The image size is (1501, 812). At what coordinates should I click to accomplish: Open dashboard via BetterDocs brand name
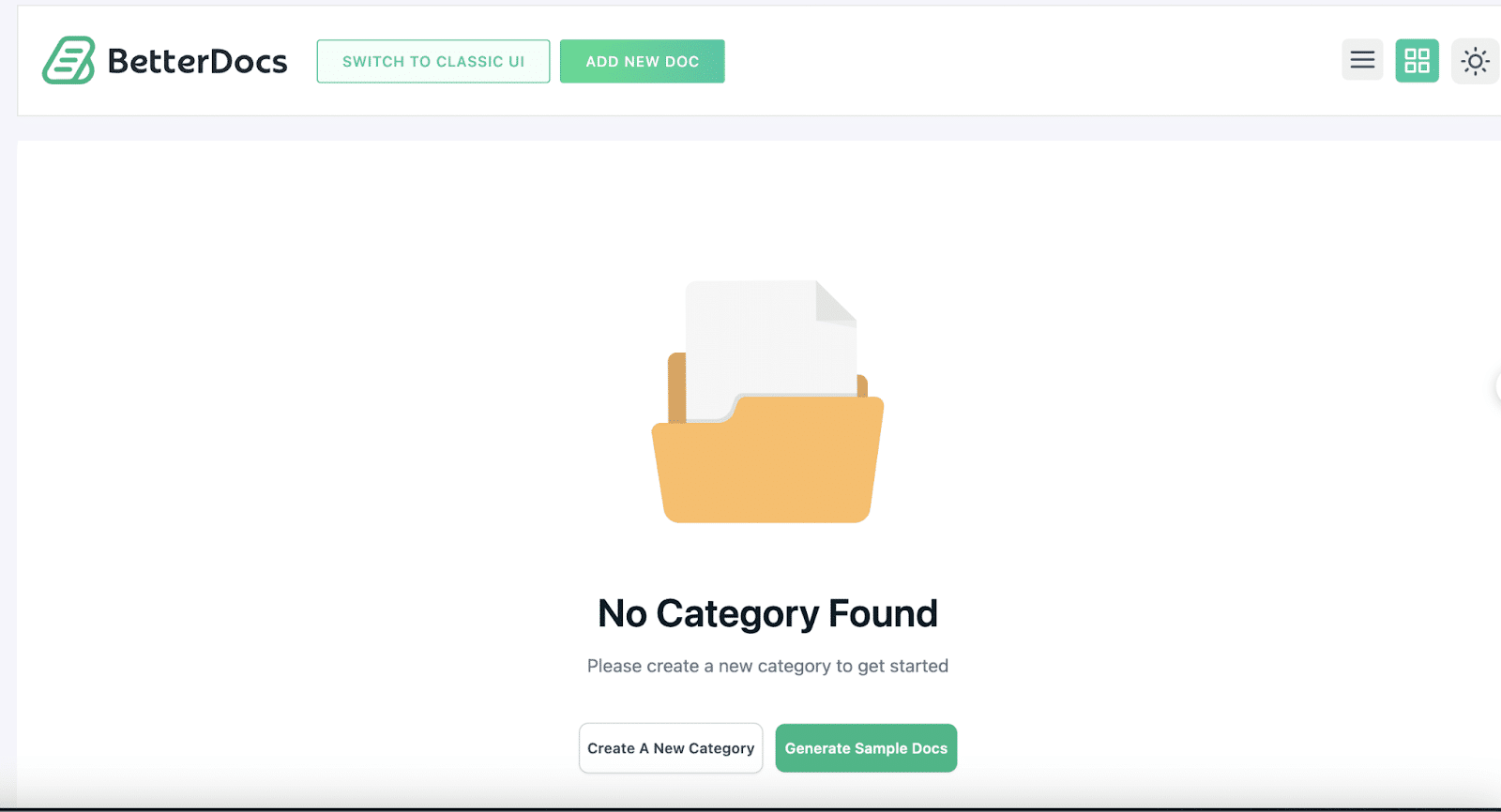click(198, 60)
